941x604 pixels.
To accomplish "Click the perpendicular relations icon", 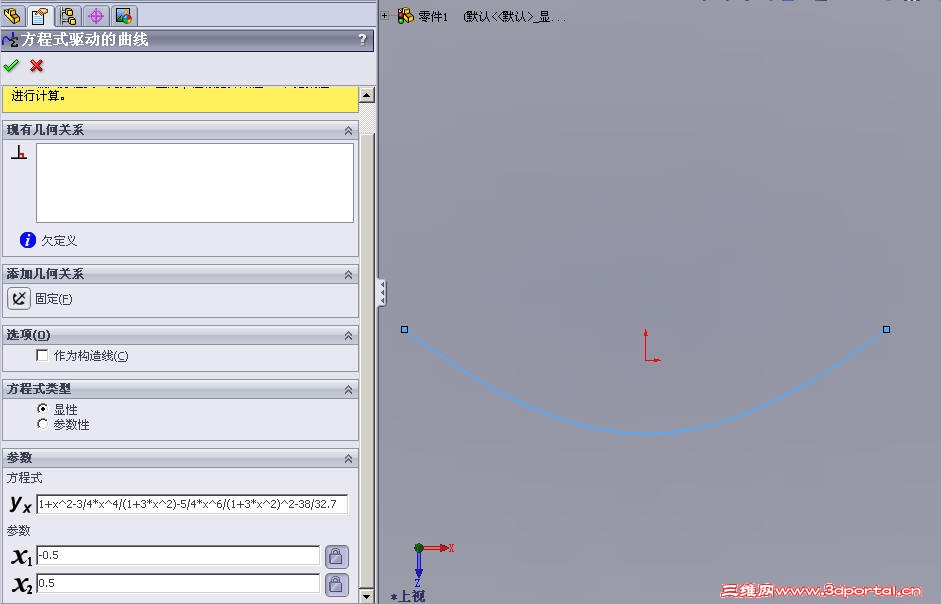I will pos(19,153).
